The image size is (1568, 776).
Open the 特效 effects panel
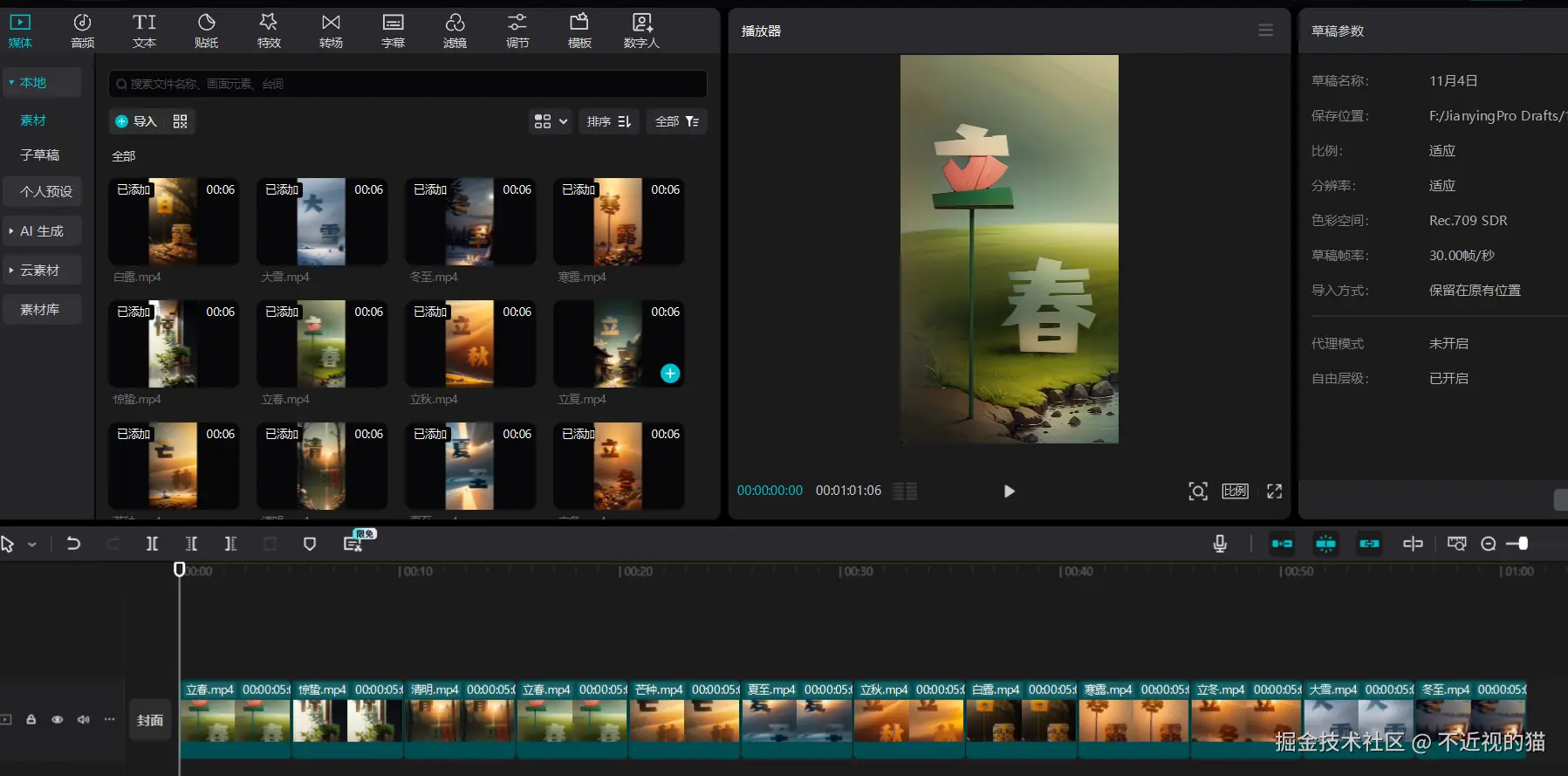click(x=269, y=31)
